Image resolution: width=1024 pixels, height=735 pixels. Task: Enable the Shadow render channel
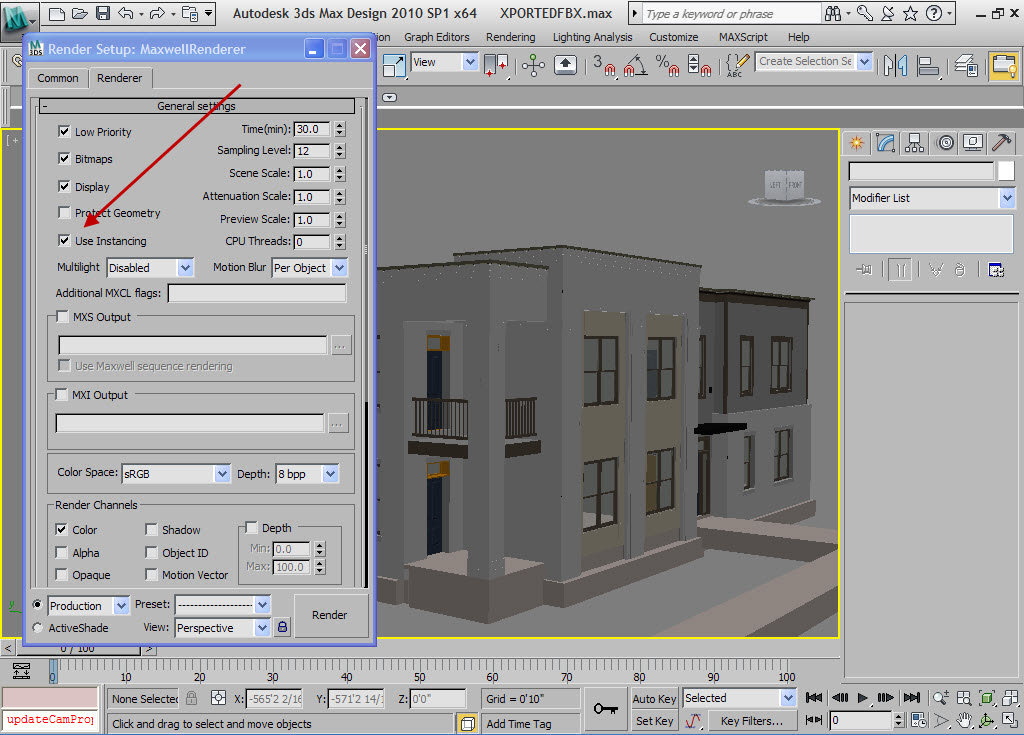click(150, 530)
